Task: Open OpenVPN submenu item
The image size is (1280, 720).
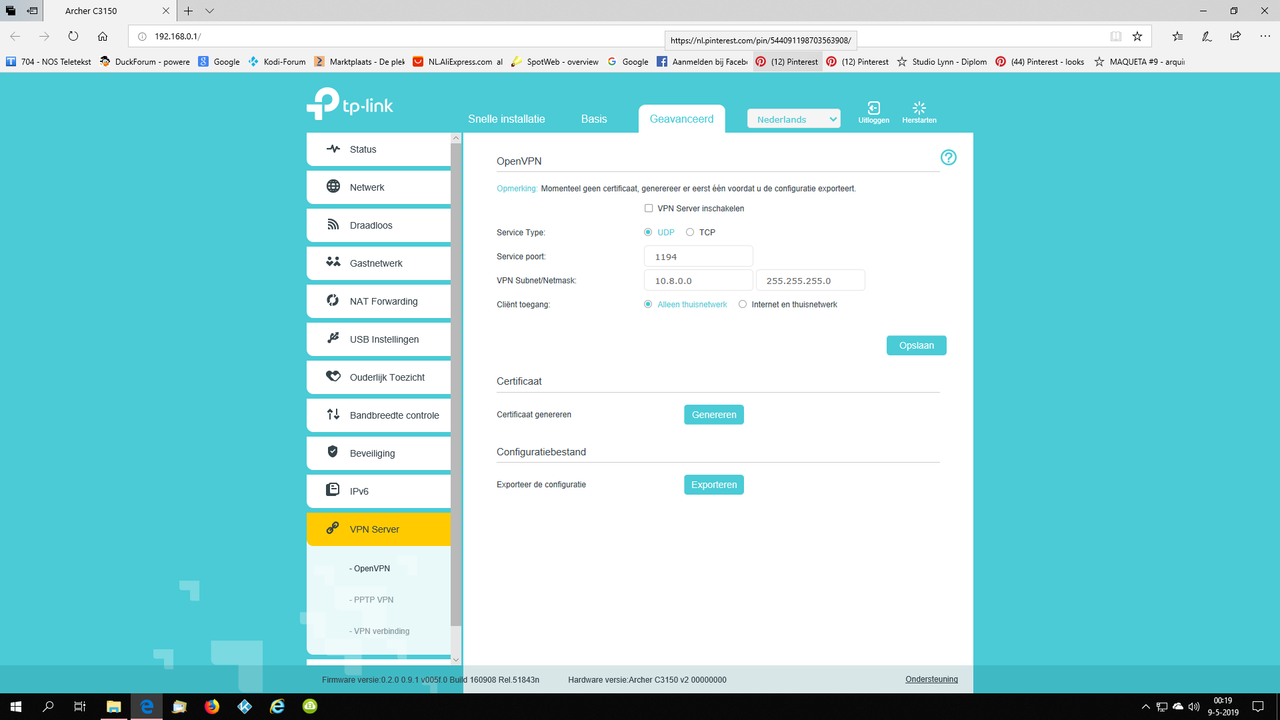Action: click(370, 568)
